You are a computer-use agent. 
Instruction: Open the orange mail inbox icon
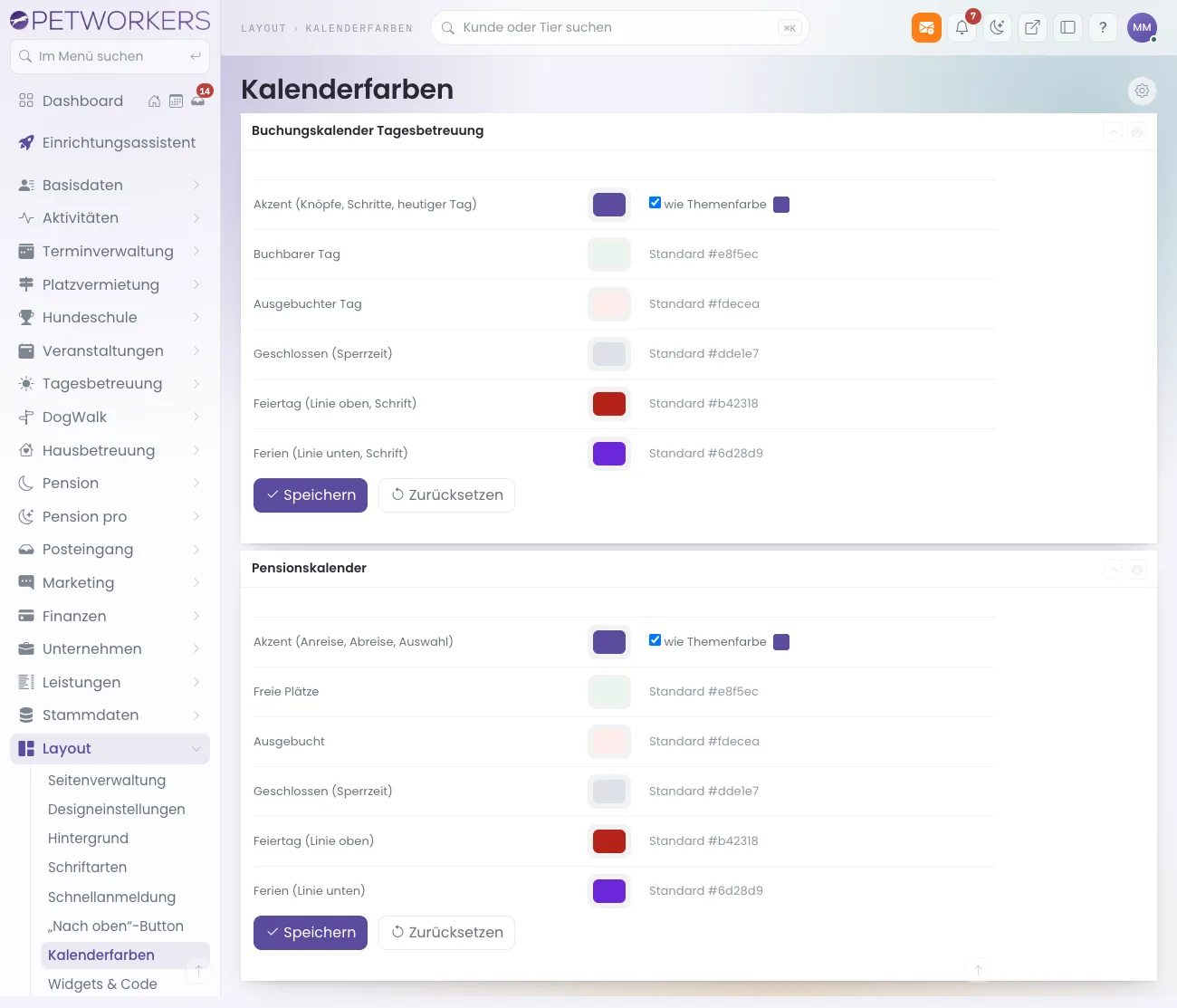click(x=926, y=27)
